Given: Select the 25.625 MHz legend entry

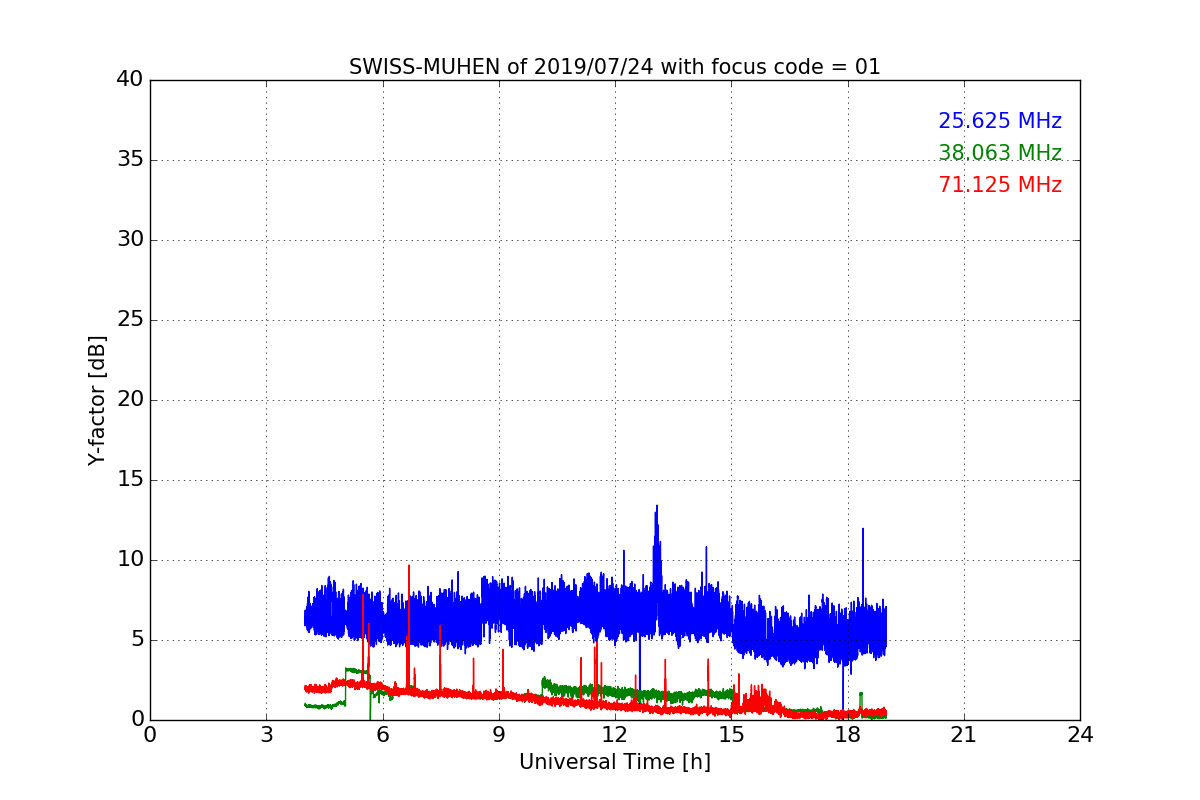Looking at the screenshot, I should point(1000,121).
